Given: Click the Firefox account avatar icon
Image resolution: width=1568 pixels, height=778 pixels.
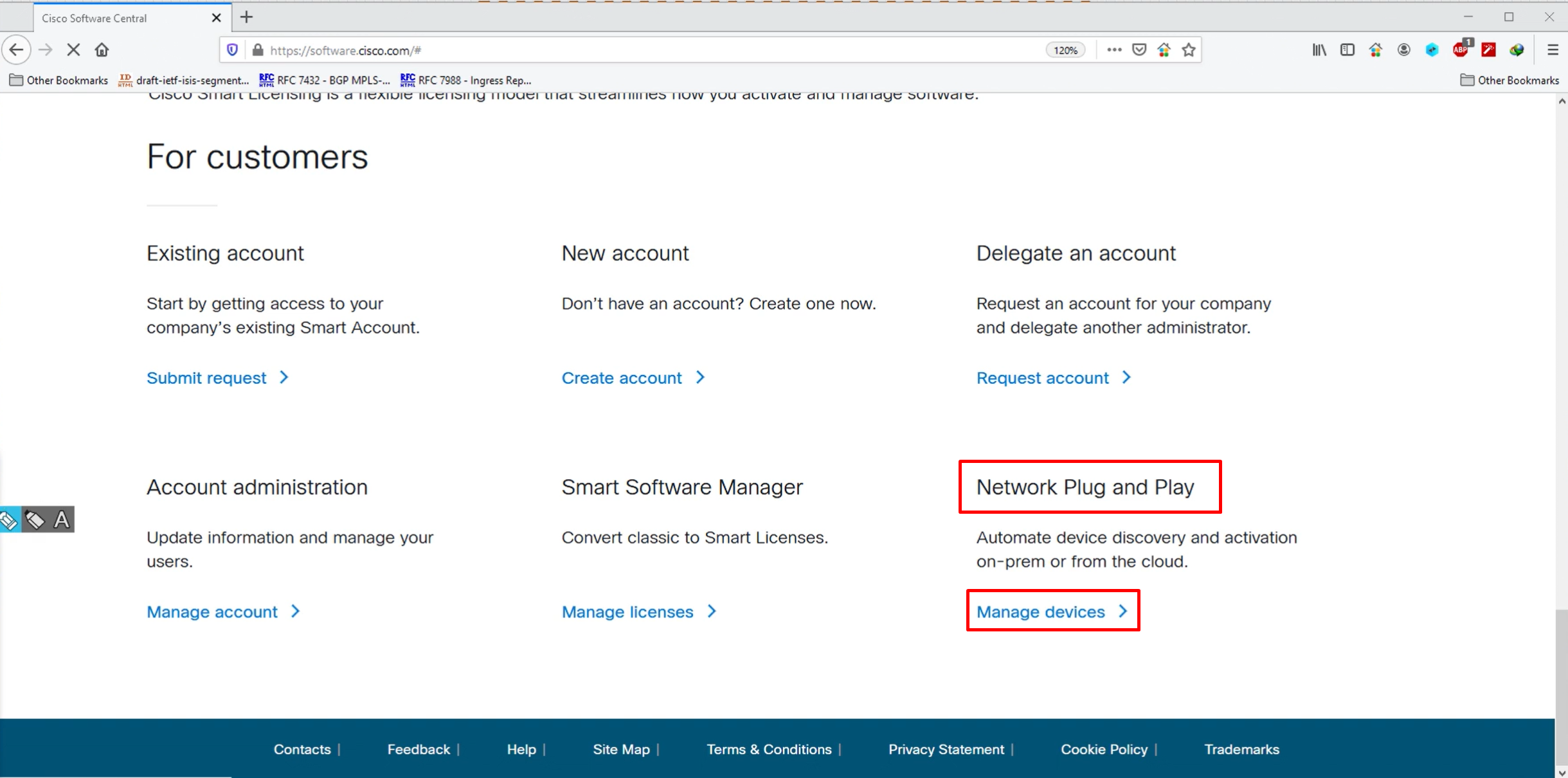Looking at the screenshot, I should (1404, 50).
